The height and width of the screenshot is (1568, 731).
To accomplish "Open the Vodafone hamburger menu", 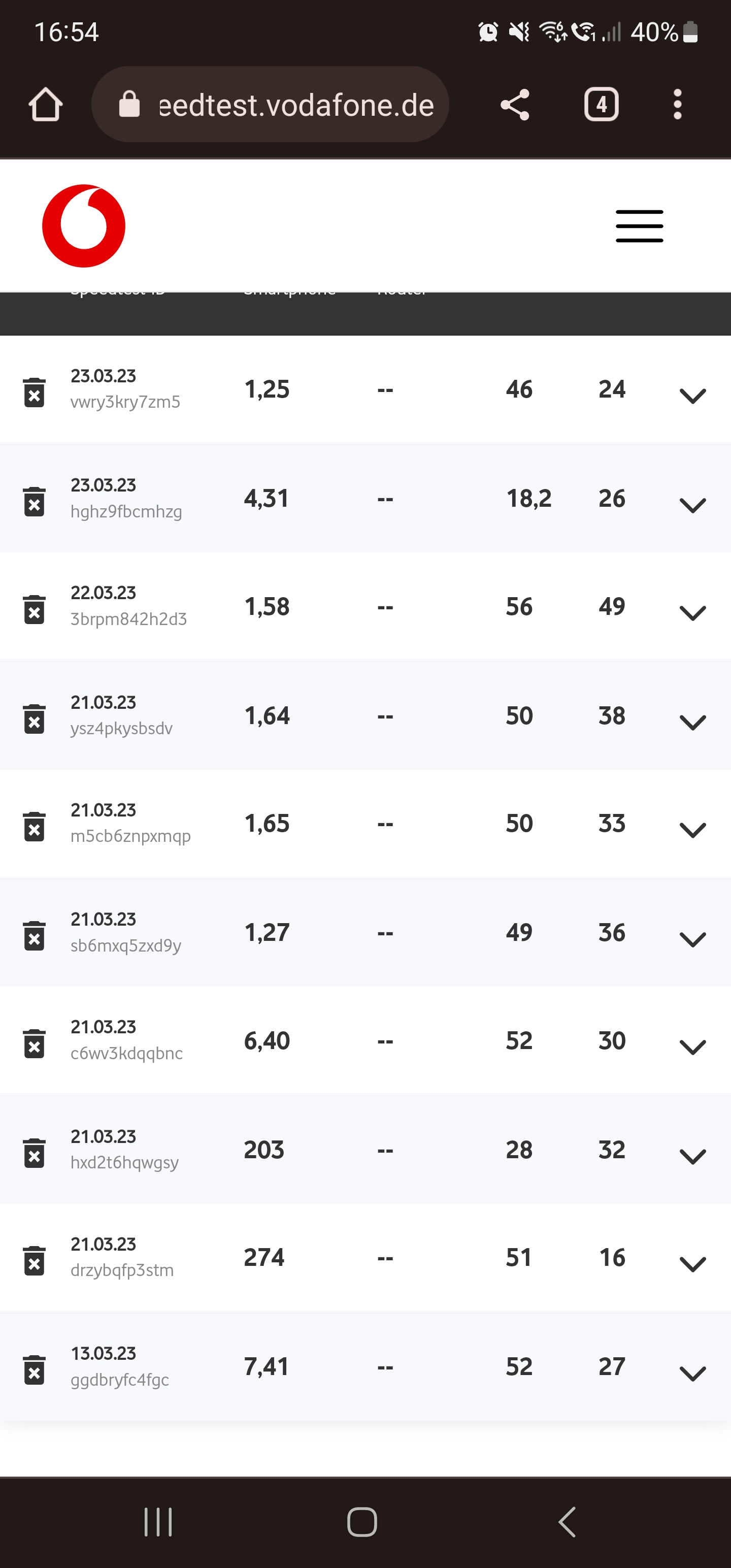I will click(x=639, y=226).
